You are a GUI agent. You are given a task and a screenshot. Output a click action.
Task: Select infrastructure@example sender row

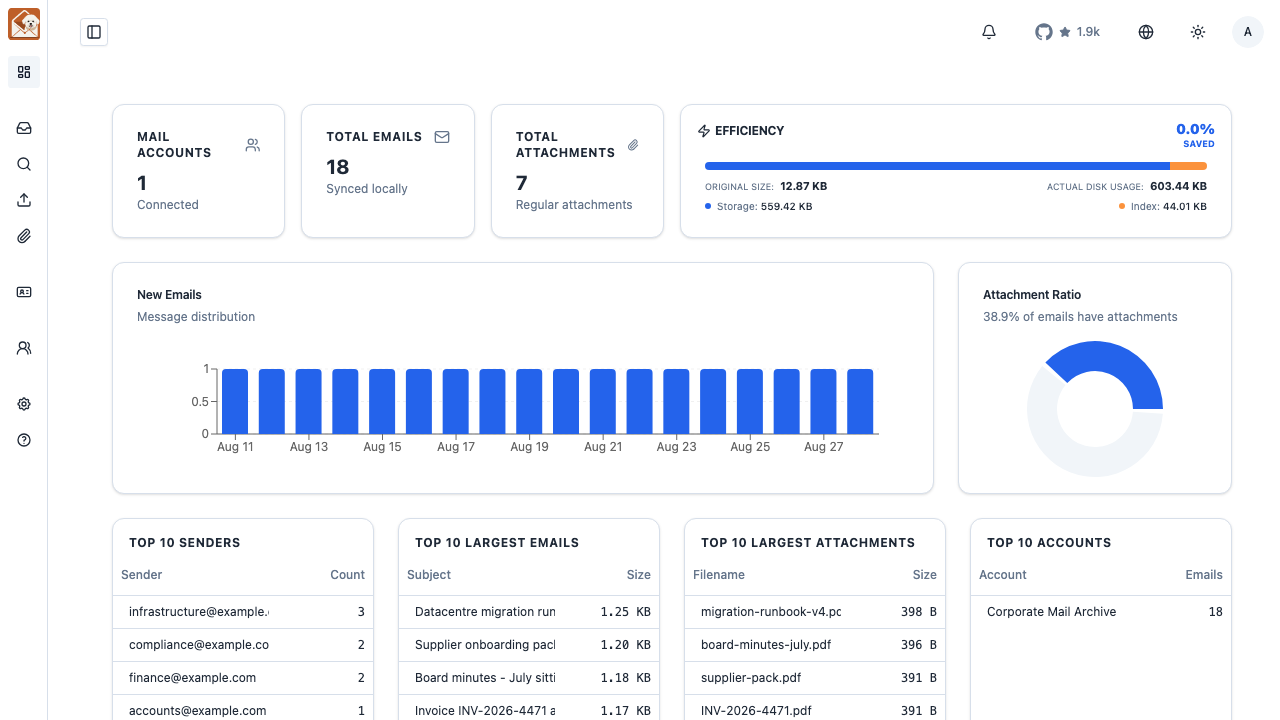click(243, 612)
